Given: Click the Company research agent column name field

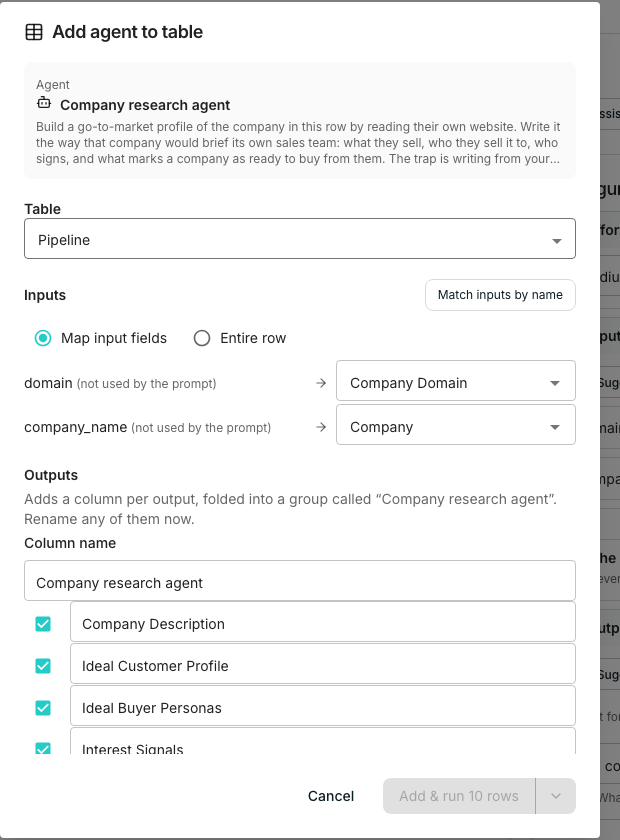Looking at the screenshot, I should pyautogui.click(x=300, y=581).
